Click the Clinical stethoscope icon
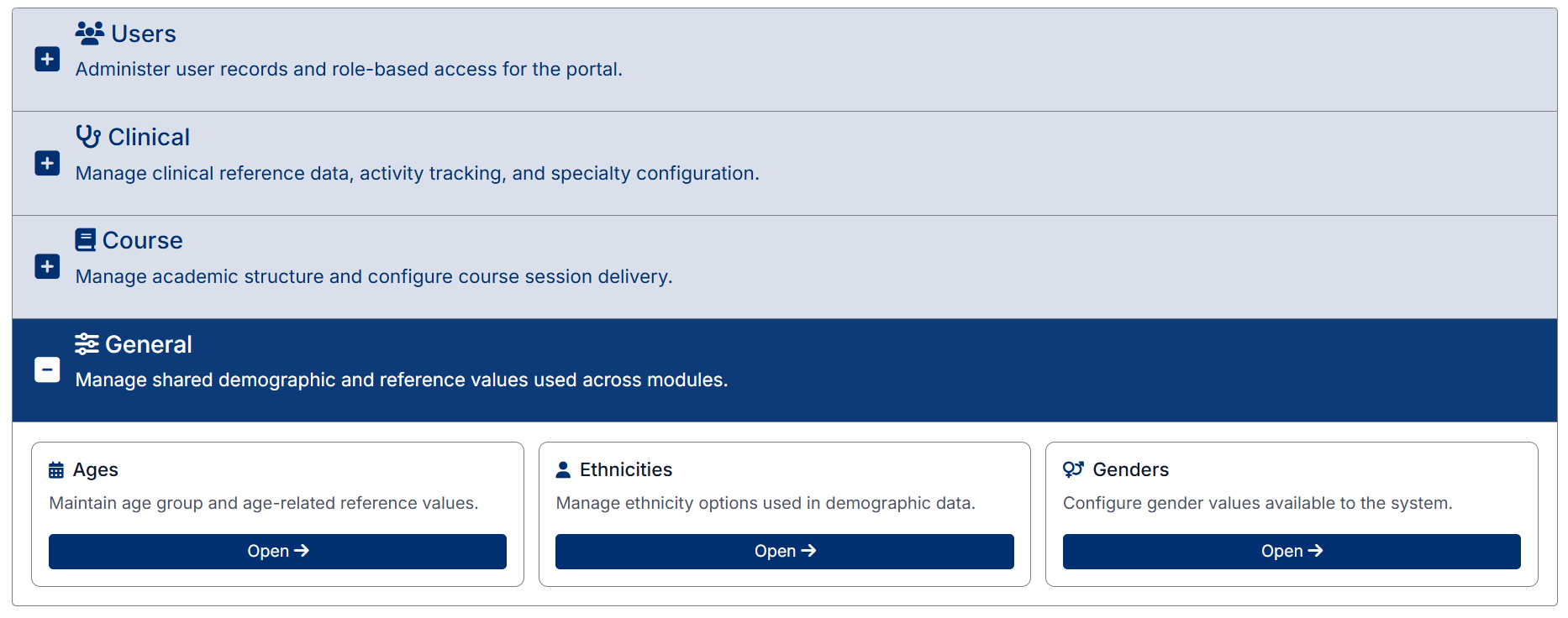Screen dimensions: 1568x618 coord(88,137)
